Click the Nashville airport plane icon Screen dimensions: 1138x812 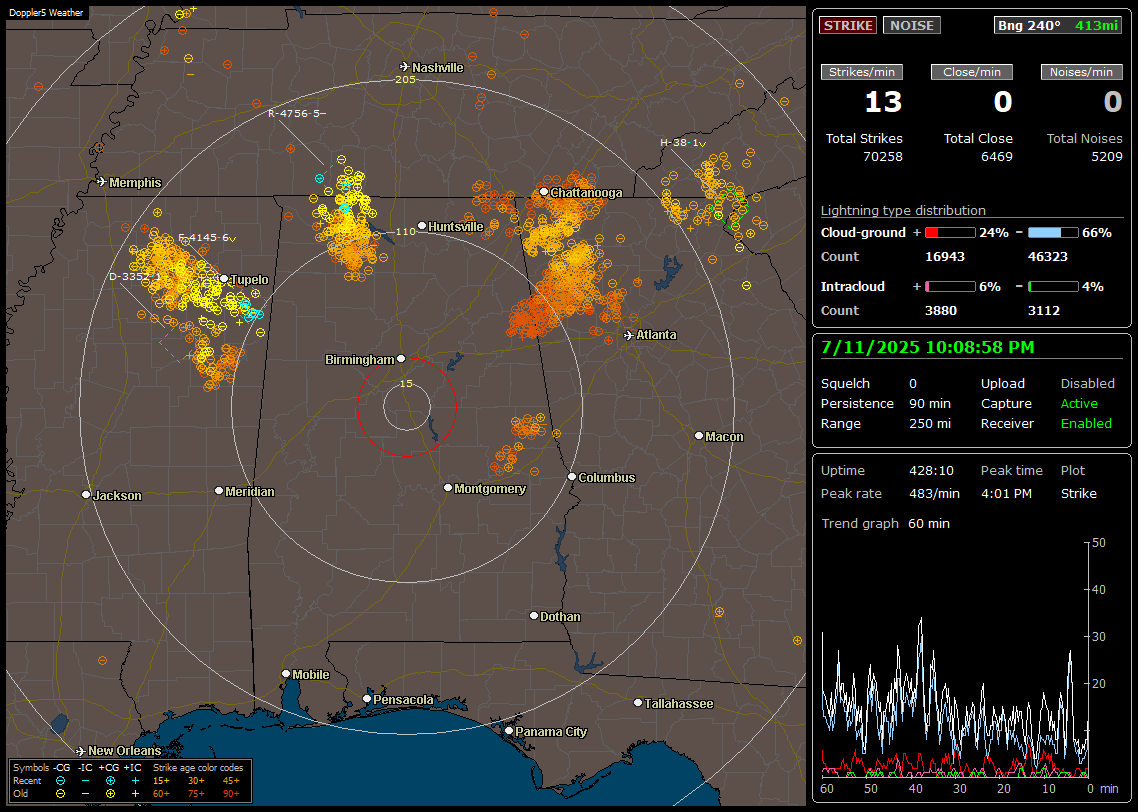[405, 67]
